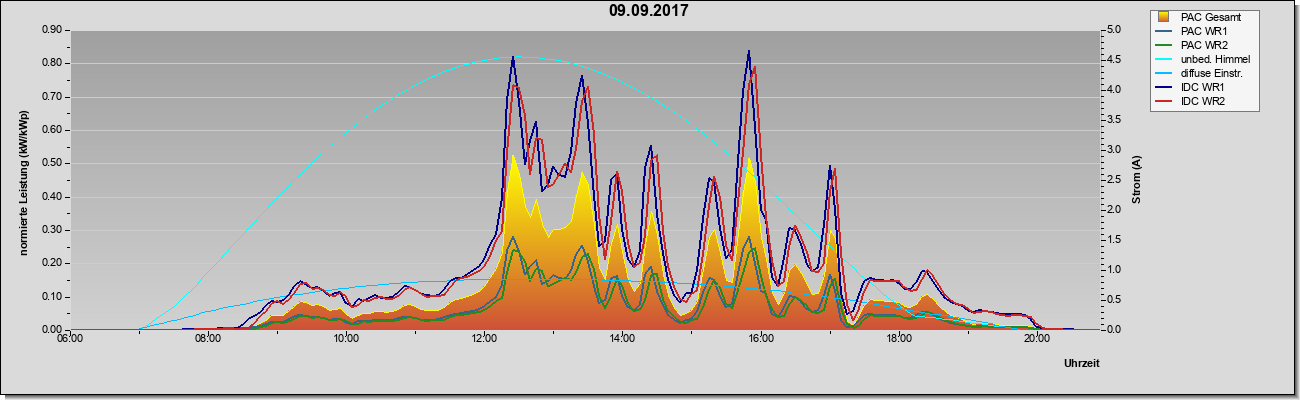Click the 0.20 left axis value
The width and height of the screenshot is (1300, 400).
(52, 263)
